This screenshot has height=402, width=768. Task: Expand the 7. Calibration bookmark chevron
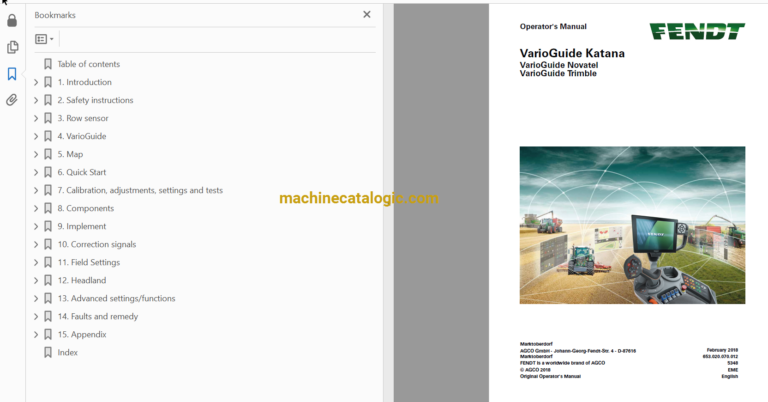[36, 190]
